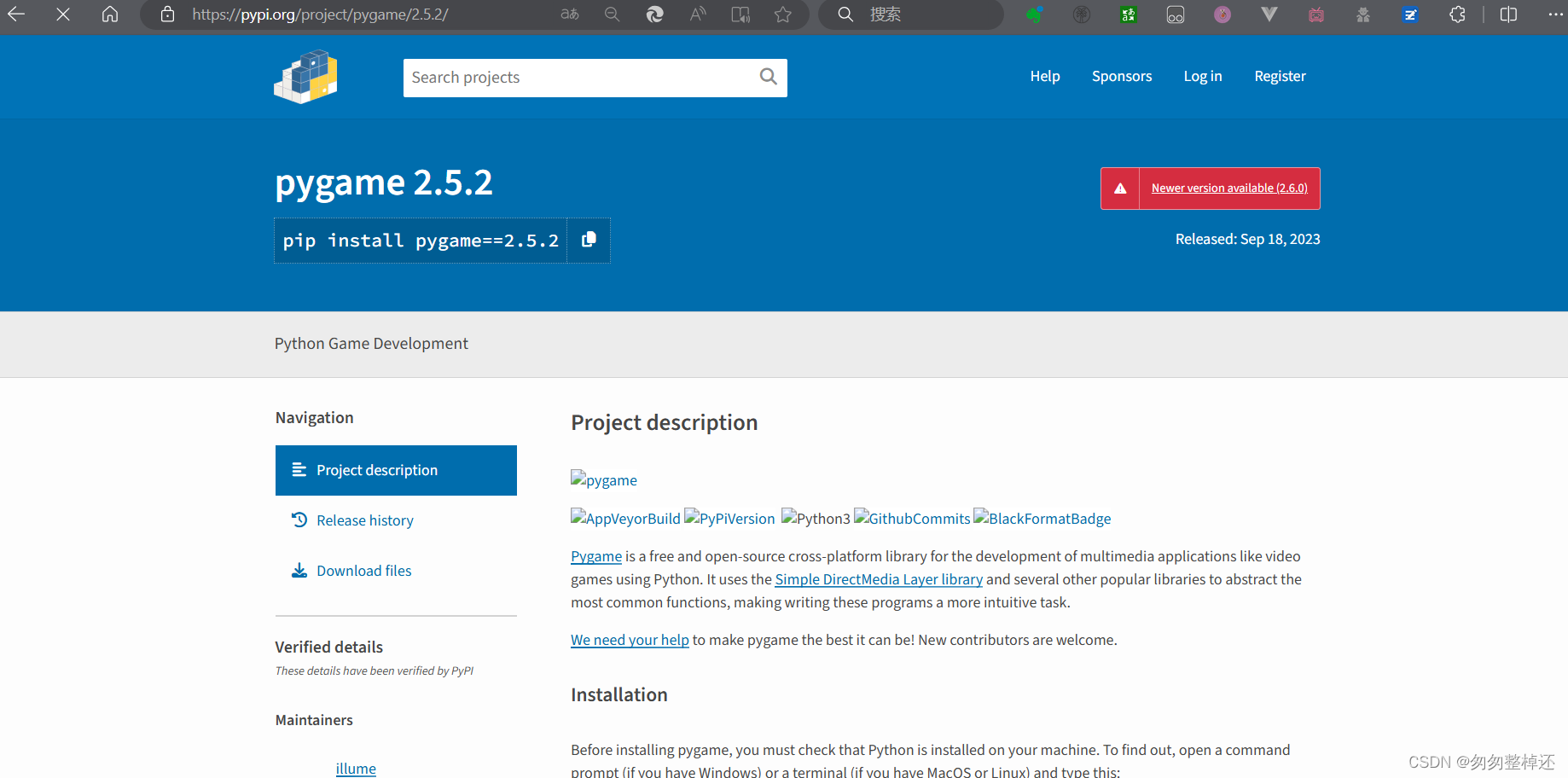
Task: Open the browser Settings and more menu
Action: click(x=1555, y=15)
